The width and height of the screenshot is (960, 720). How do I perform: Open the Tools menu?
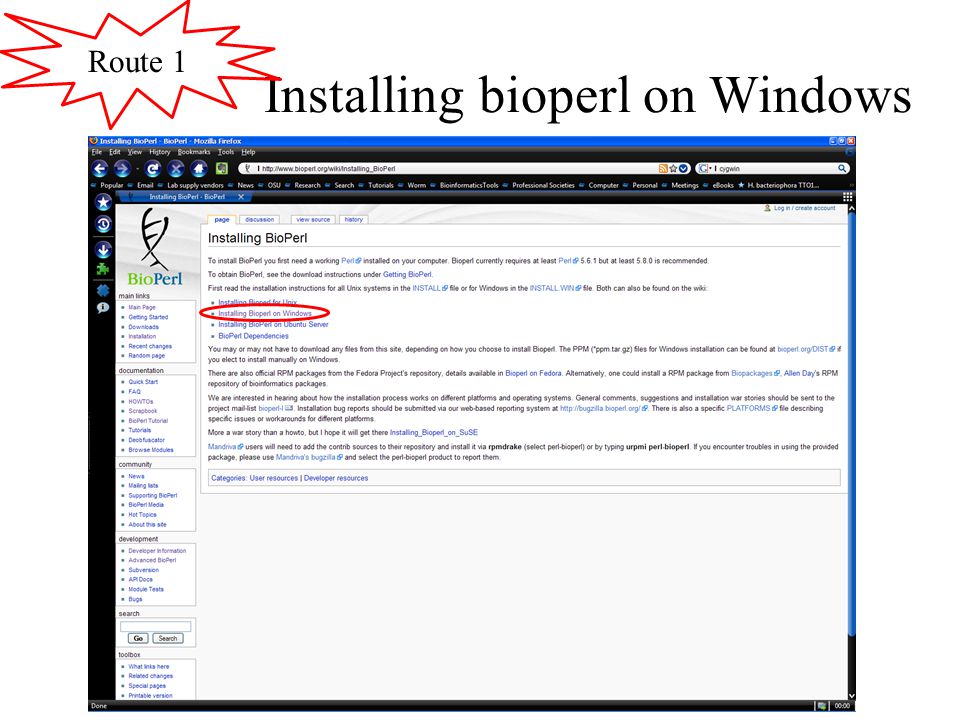point(225,152)
